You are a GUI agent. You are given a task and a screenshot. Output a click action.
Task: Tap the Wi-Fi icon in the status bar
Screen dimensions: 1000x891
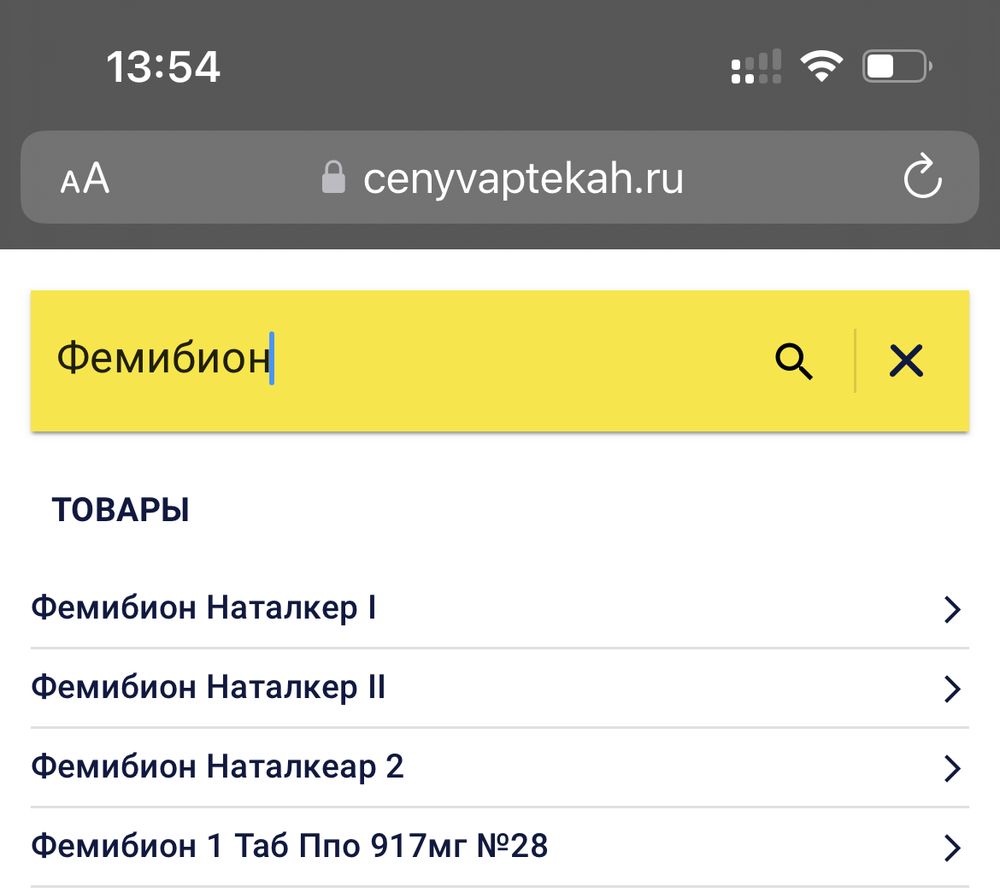click(820, 65)
